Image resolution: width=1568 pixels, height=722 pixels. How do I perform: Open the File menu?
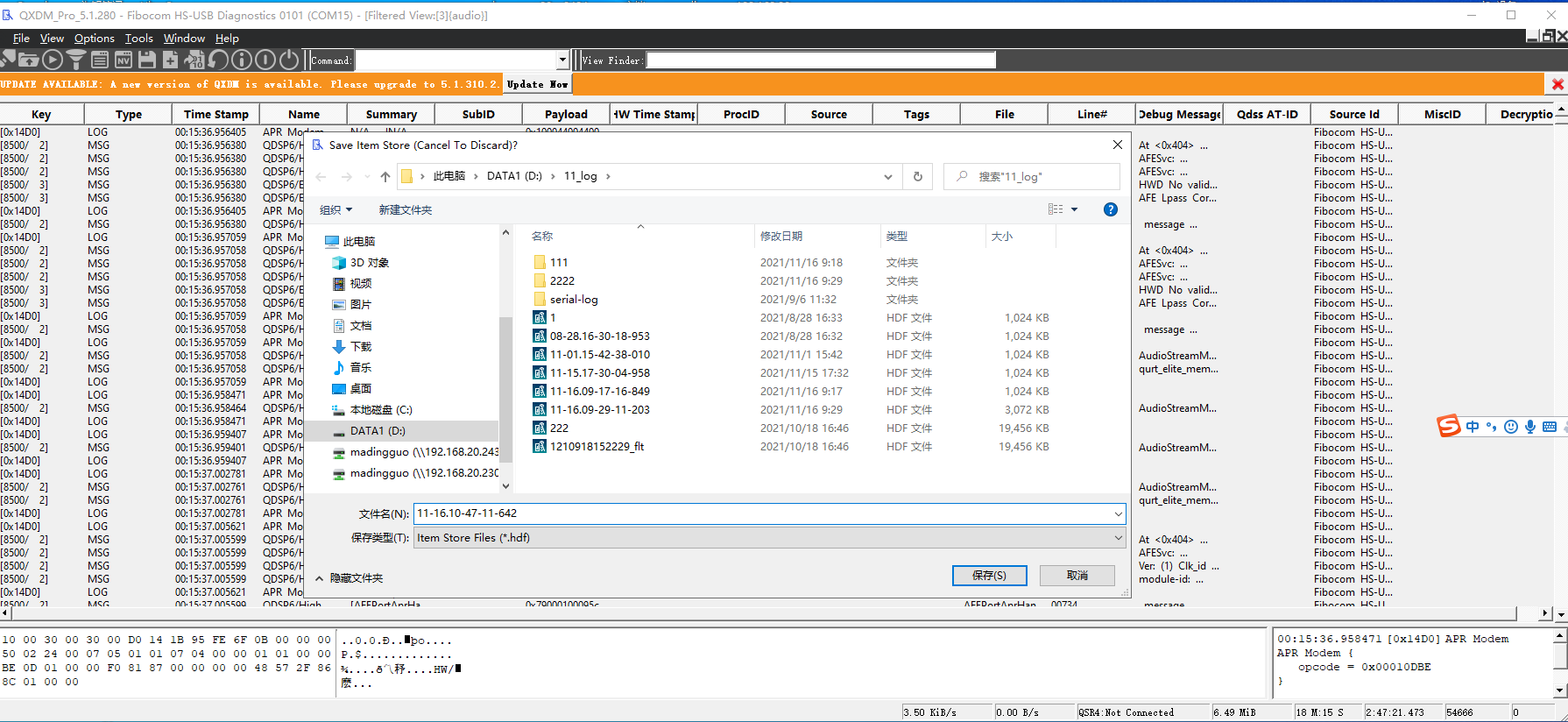(x=21, y=39)
